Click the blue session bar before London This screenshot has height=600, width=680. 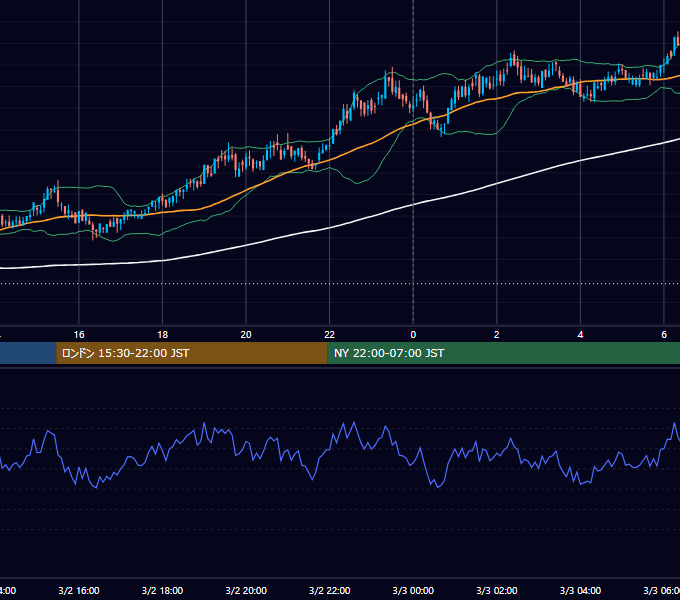coord(28,353)
